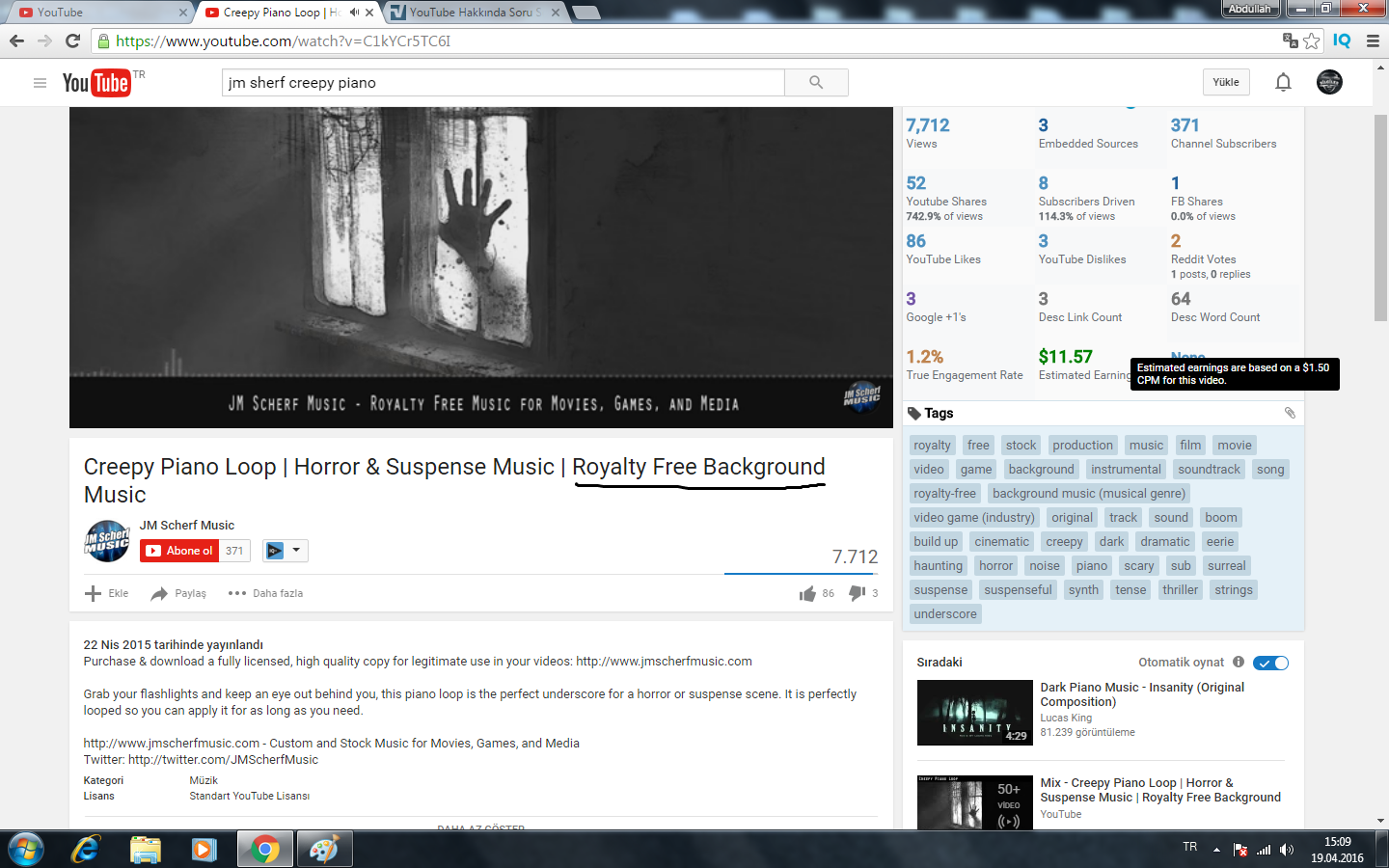Click the royalty tag
The width and height of the screenshot is (1389, 868).
pyautogui.click(x=933, y=445)
